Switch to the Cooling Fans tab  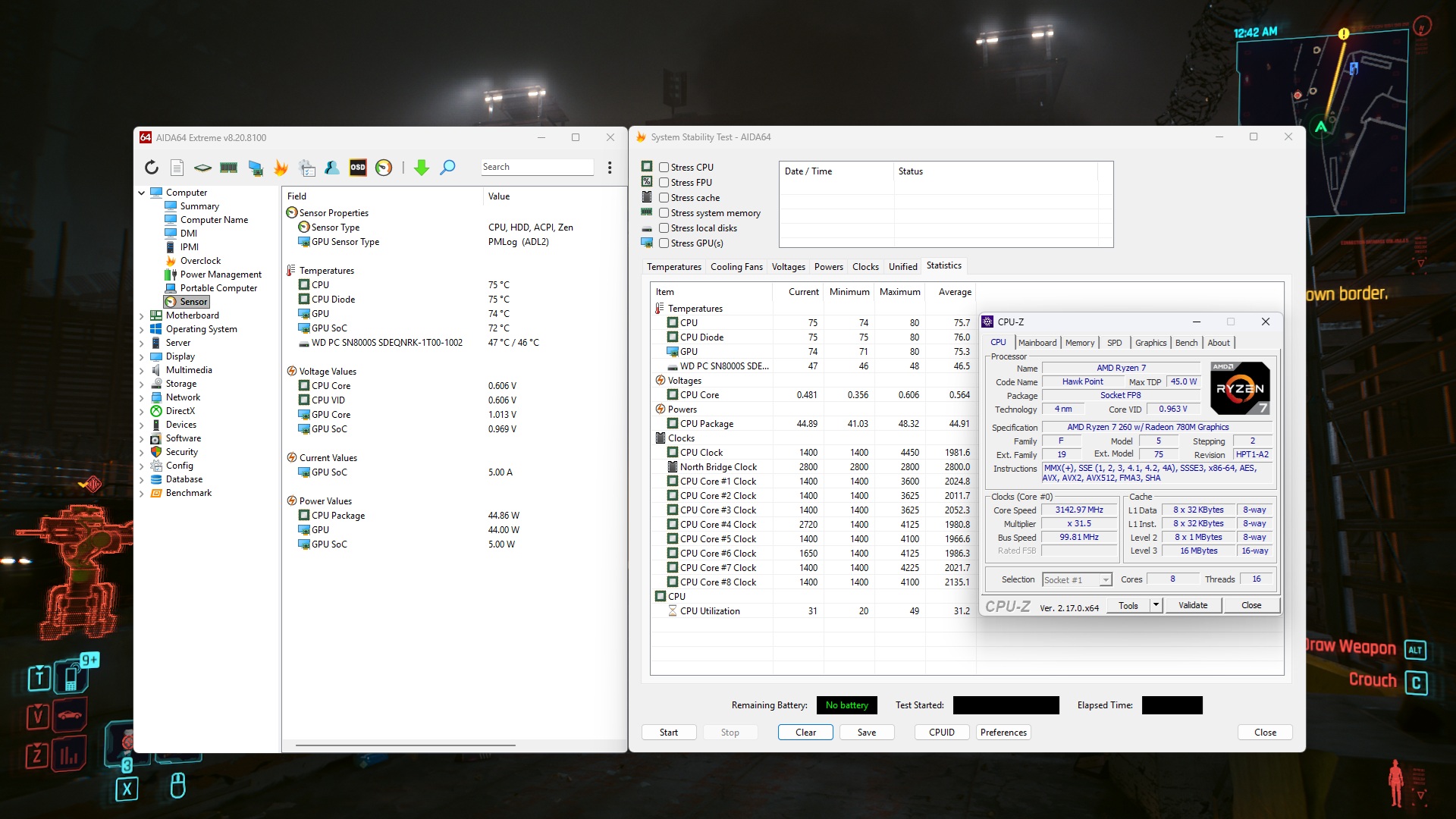736,267
